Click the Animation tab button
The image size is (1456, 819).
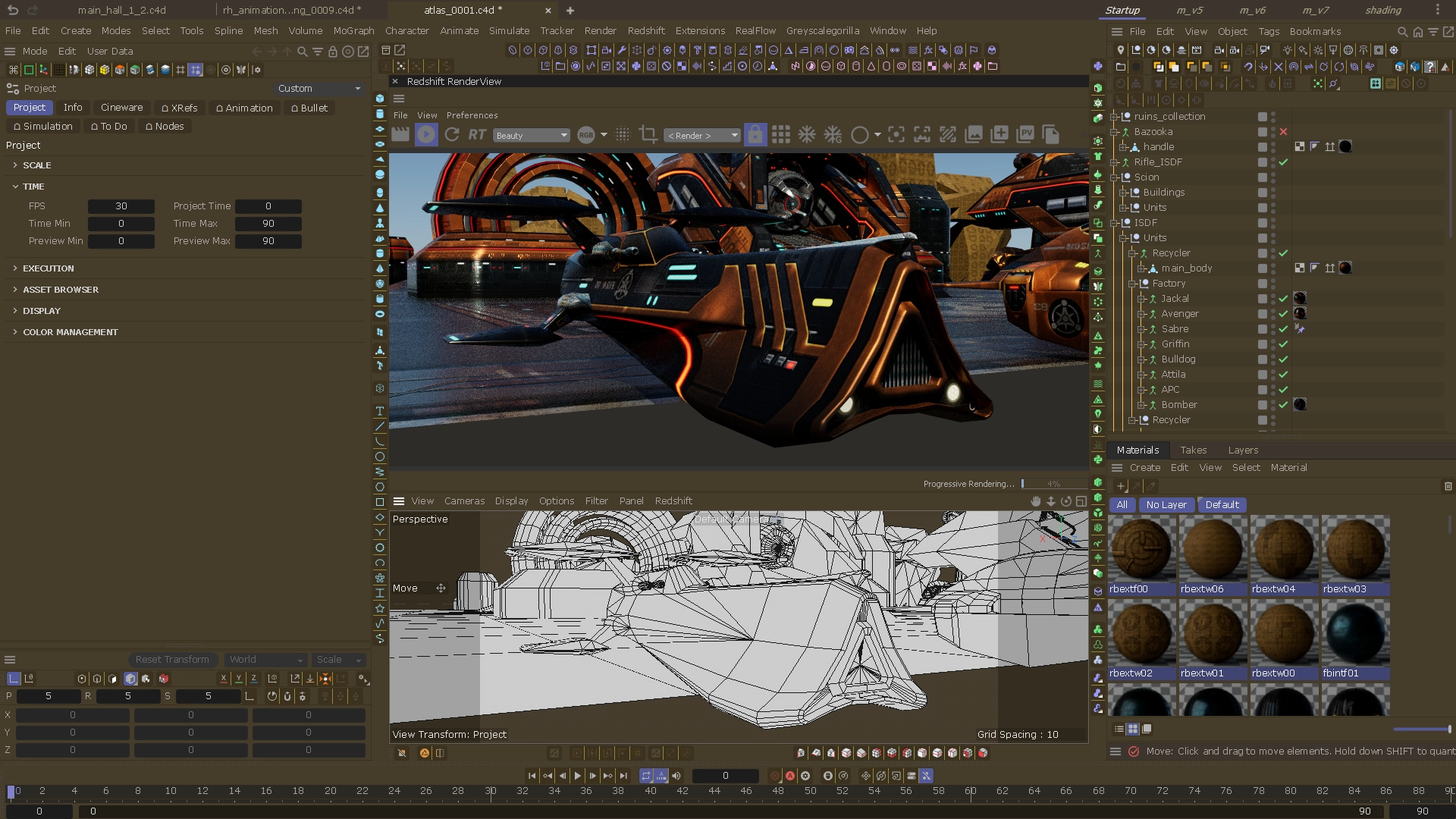pos(243,108)
